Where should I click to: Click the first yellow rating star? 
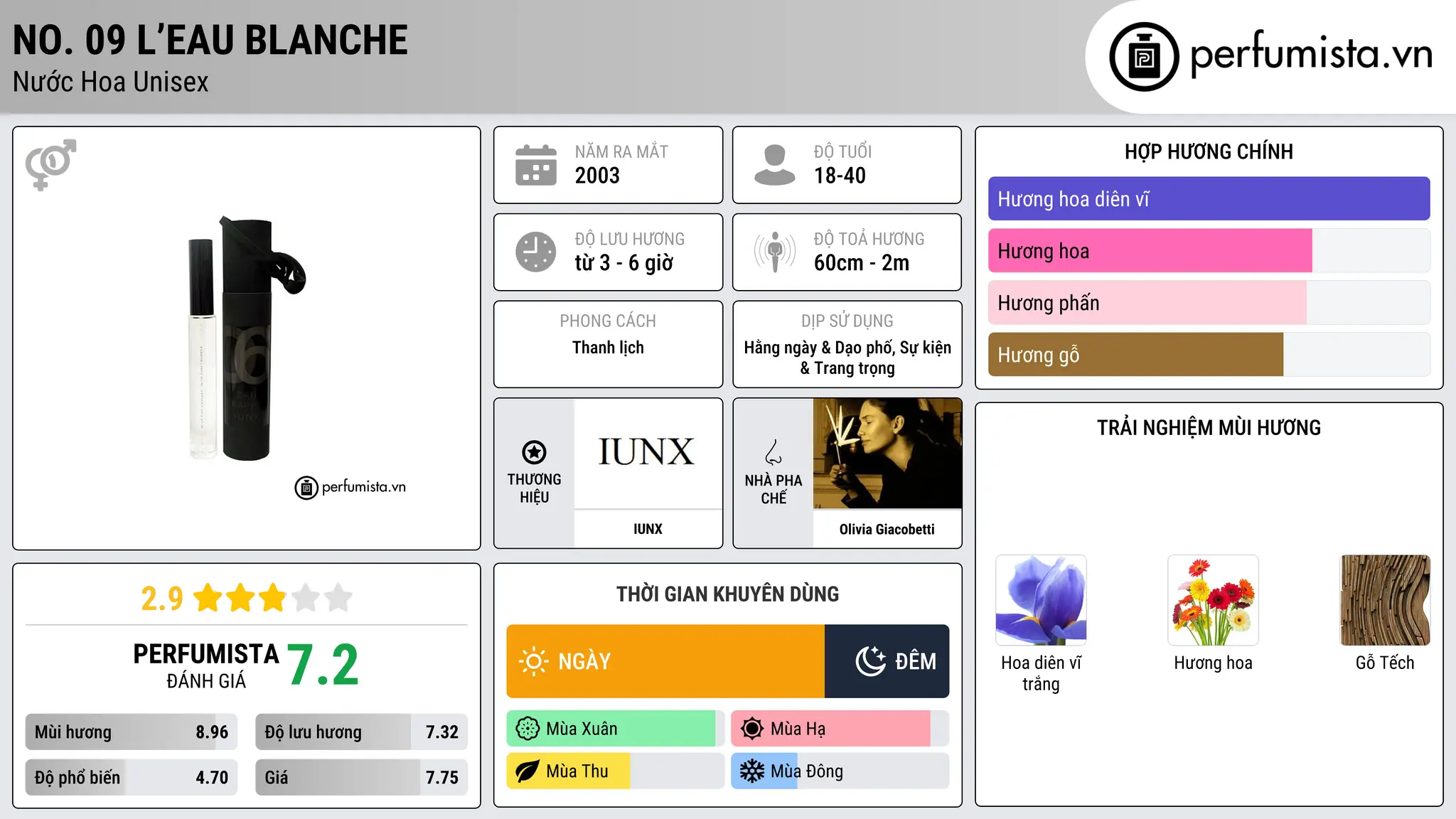[x=208, y=598]
